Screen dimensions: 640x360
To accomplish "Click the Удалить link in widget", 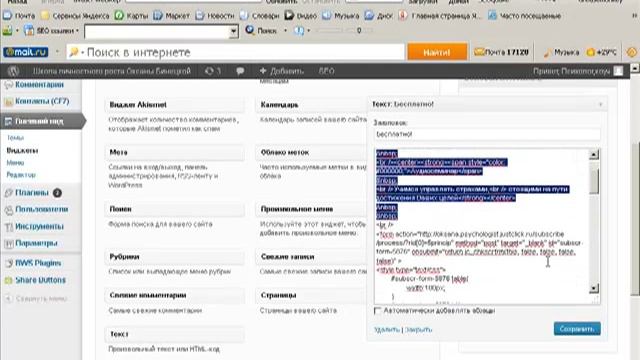I will pyautogui.click(x=387, y=329).
